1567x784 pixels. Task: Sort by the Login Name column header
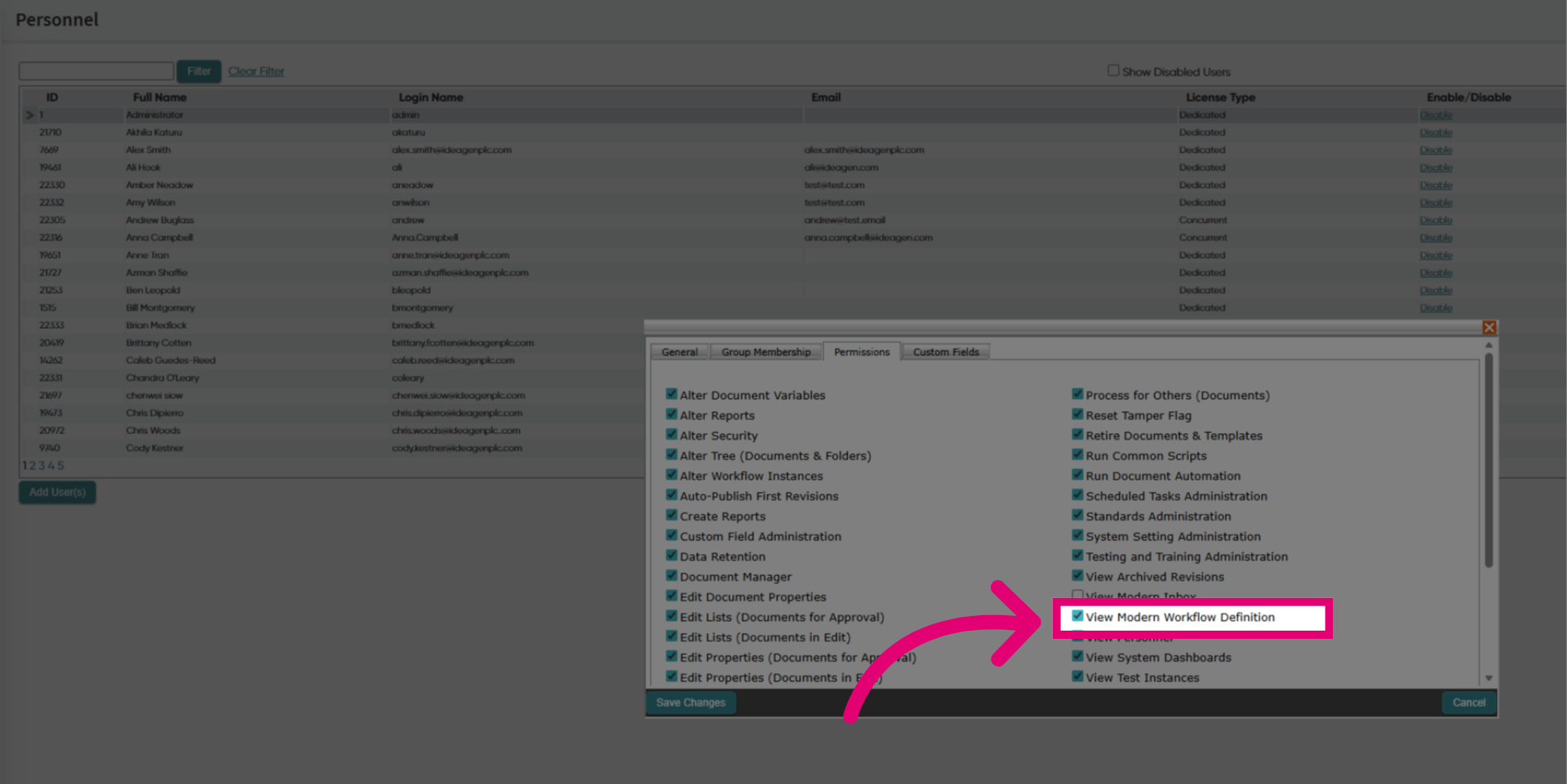pyautogui.click(x=431, y=97)
